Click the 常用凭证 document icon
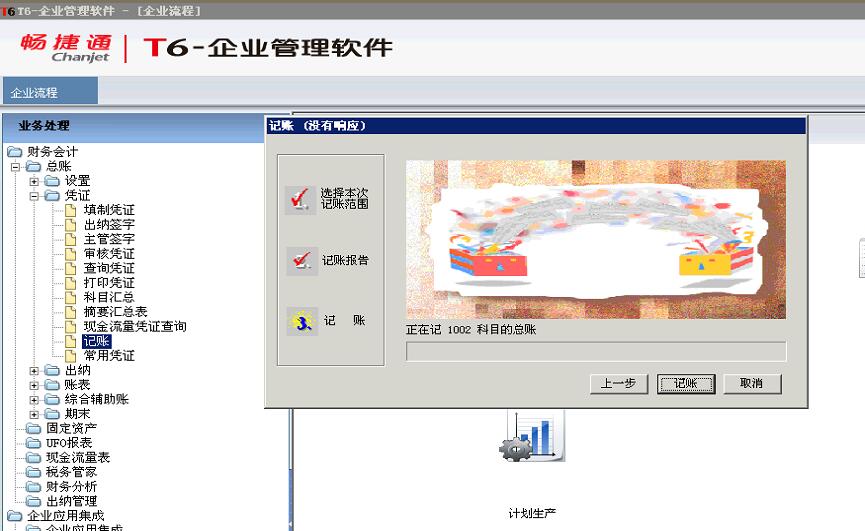Viewport: 865px width, 531px height. point(71,356)
